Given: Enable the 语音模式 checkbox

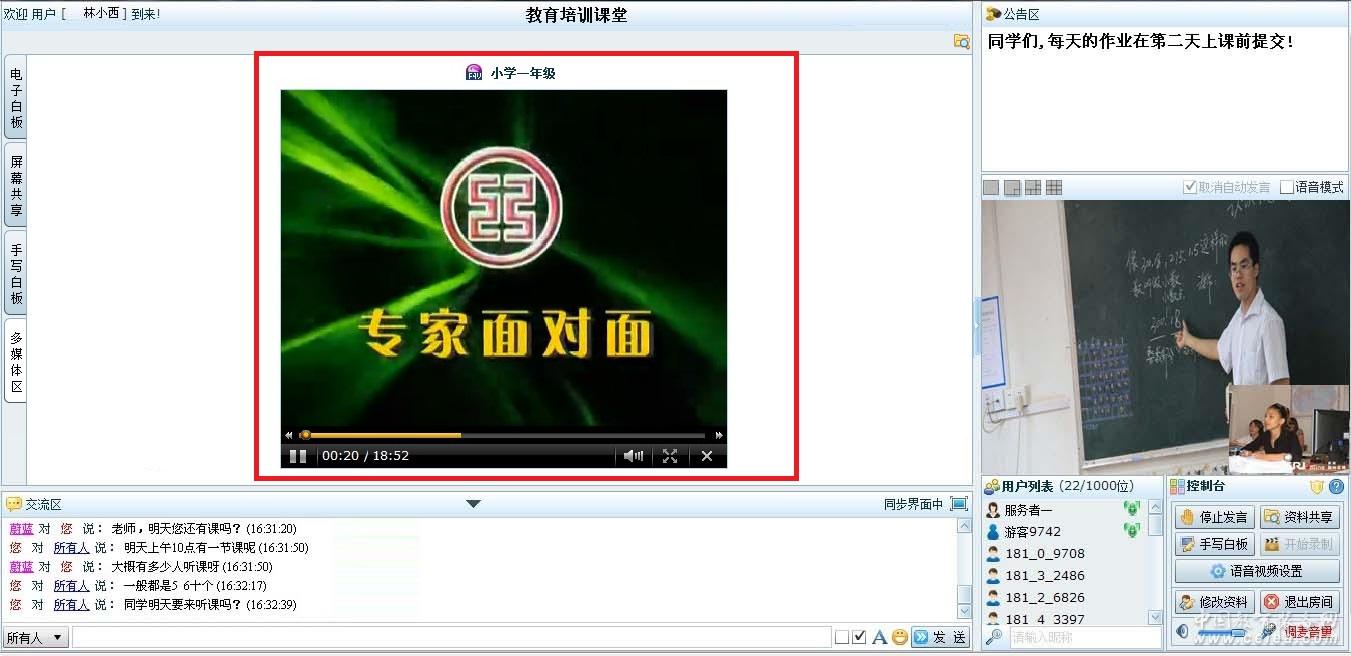Looking at the screenshot, I should click(x=1287, y=188).
